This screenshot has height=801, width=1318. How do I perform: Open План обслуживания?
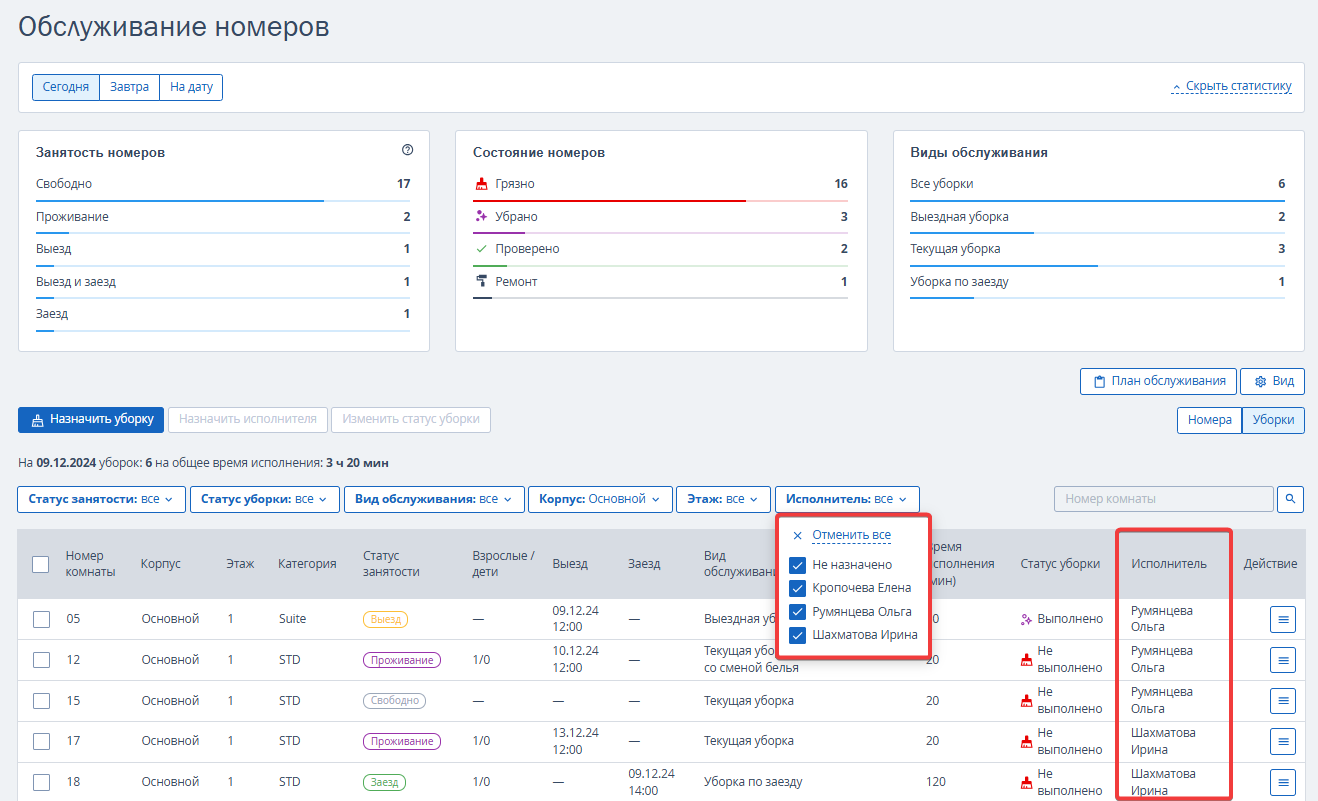pyautogui.click(x=1158, y=381)
